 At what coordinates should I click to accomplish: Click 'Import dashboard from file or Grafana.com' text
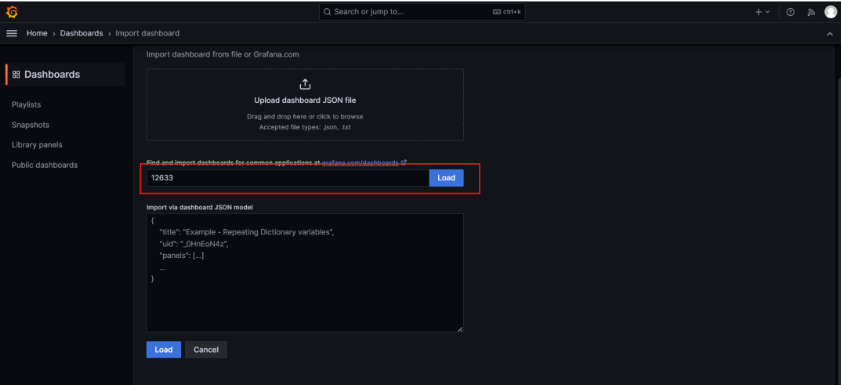(x=223, y=54)
